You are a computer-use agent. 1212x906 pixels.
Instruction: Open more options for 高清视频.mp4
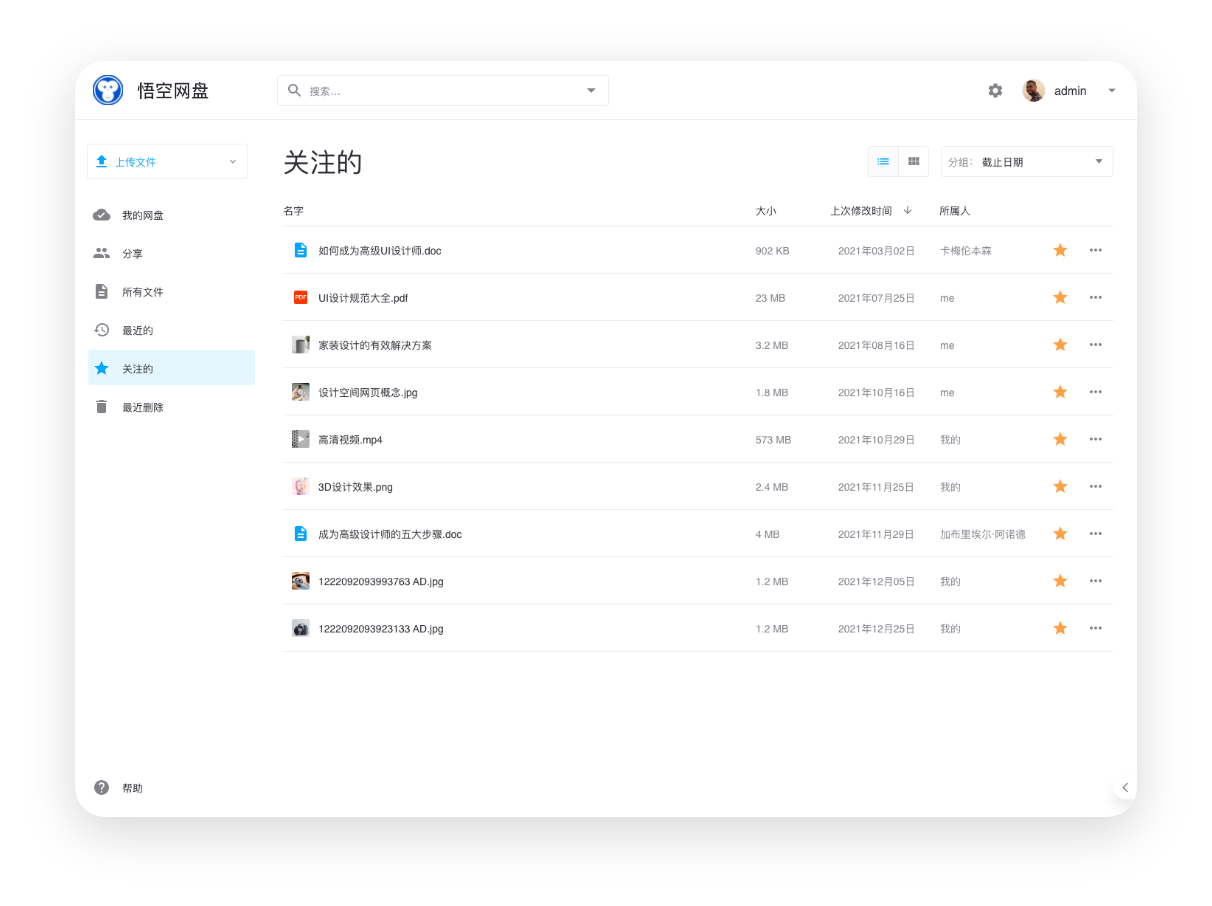coord(1096,439)
